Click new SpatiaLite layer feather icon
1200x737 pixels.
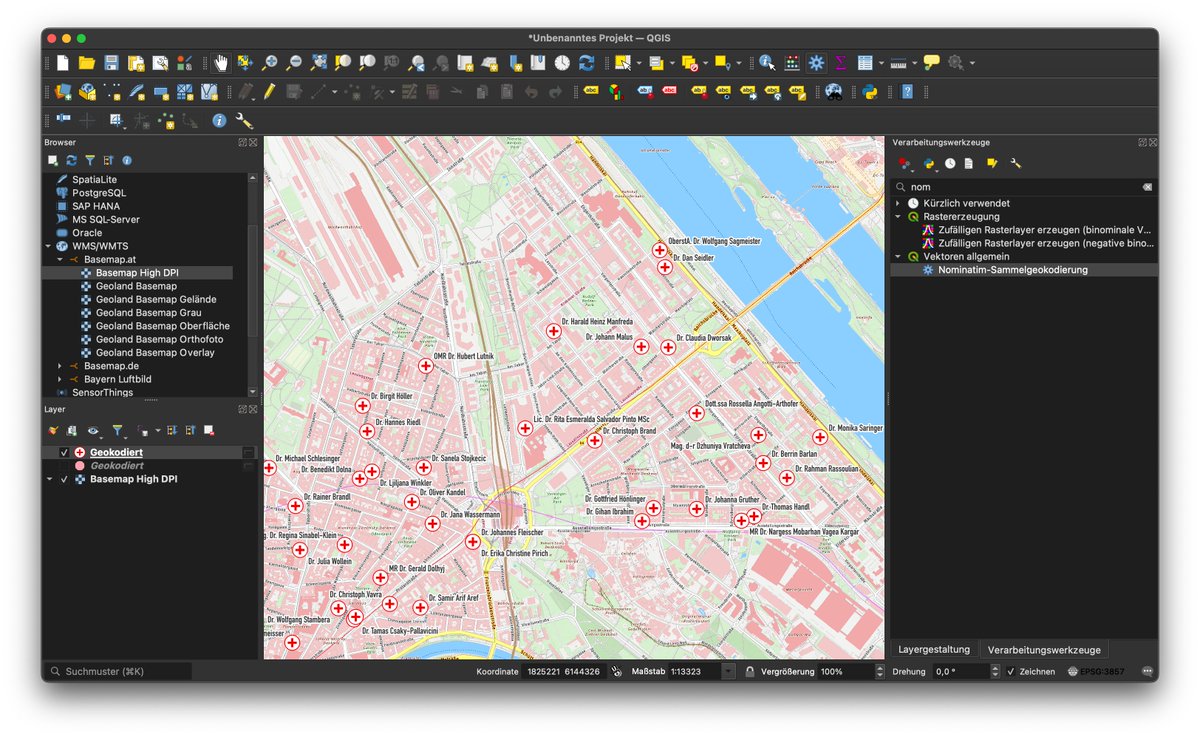point(136,91)
